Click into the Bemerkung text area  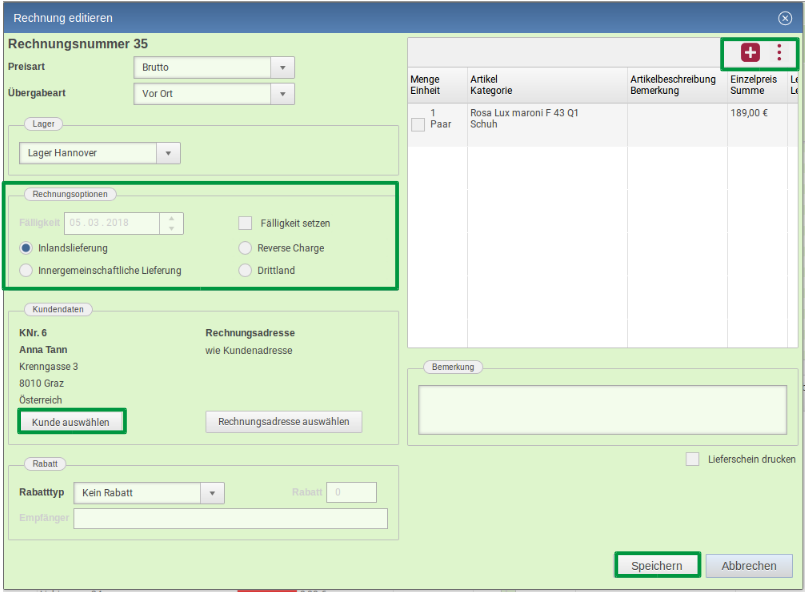point(602,410)
